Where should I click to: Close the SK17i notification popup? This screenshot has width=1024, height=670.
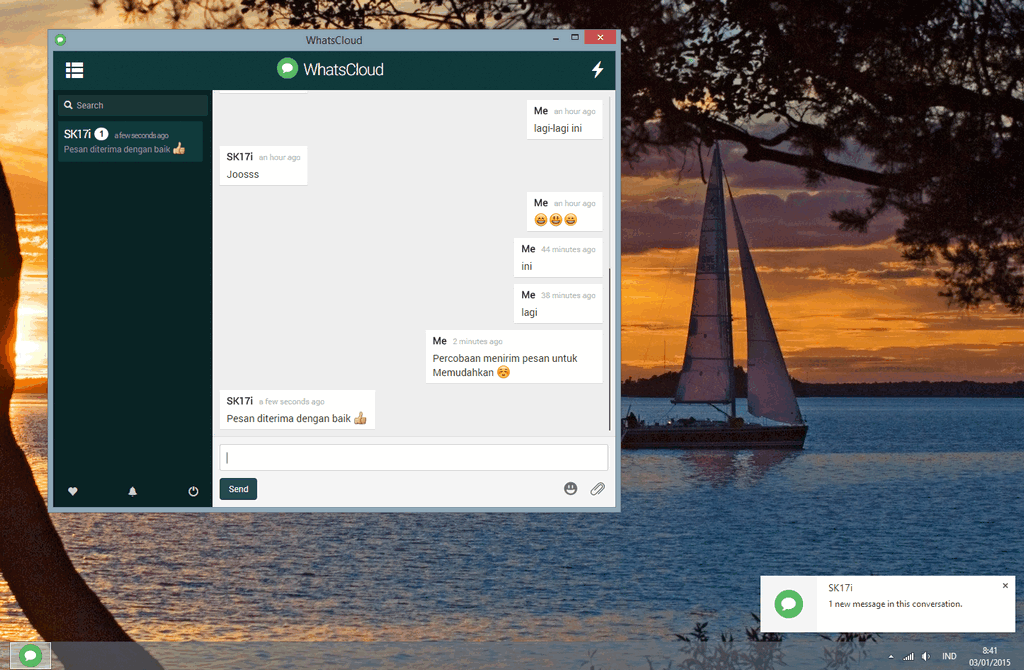point(1005,586)
